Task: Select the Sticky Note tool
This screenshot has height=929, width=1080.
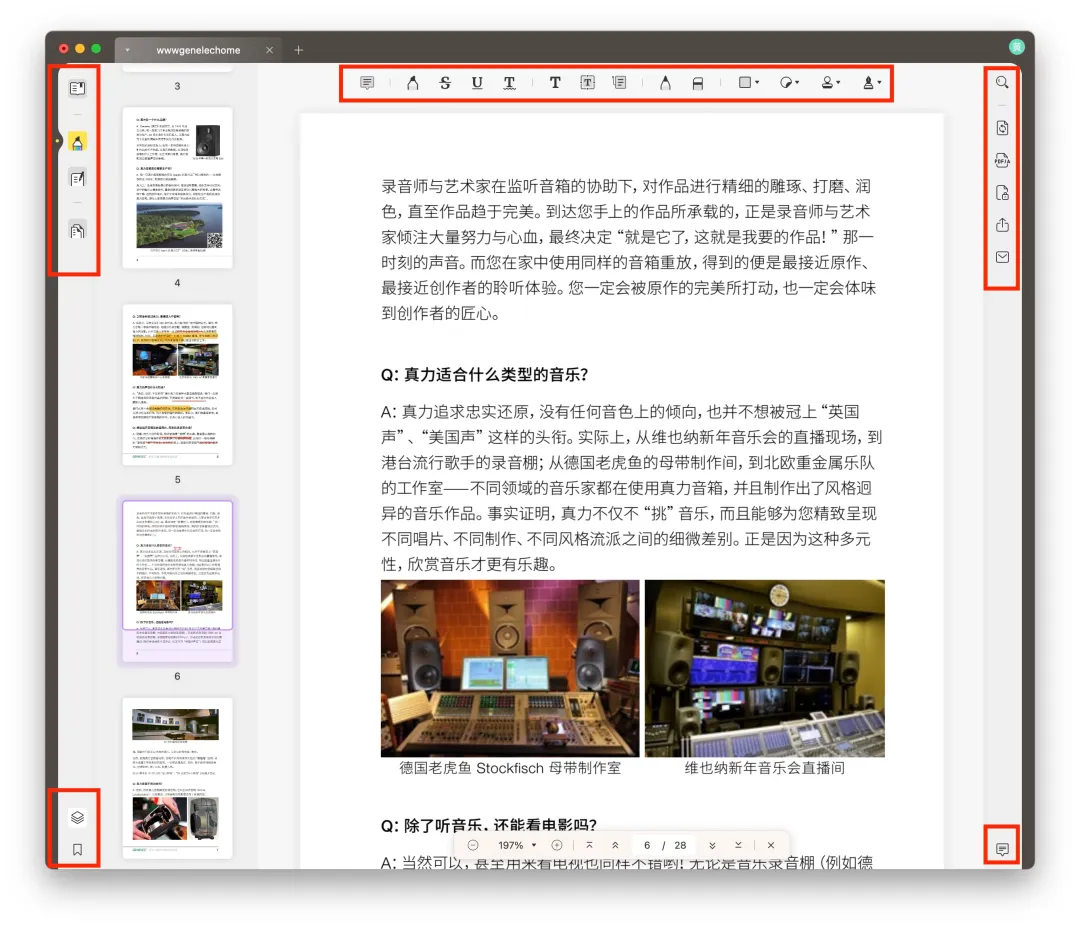Action: tap(367, 83)
